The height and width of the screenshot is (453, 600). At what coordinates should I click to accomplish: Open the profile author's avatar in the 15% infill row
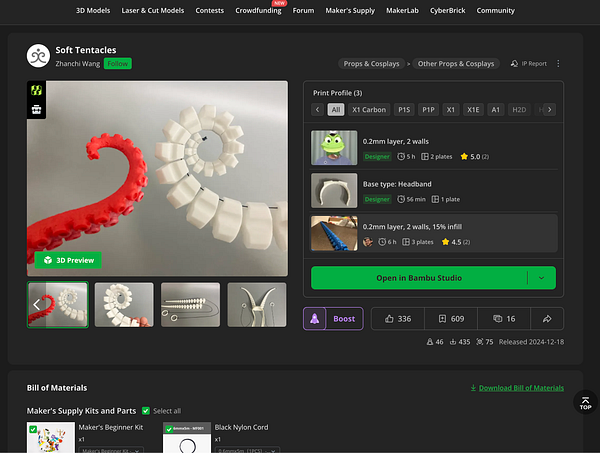point(368,242)
